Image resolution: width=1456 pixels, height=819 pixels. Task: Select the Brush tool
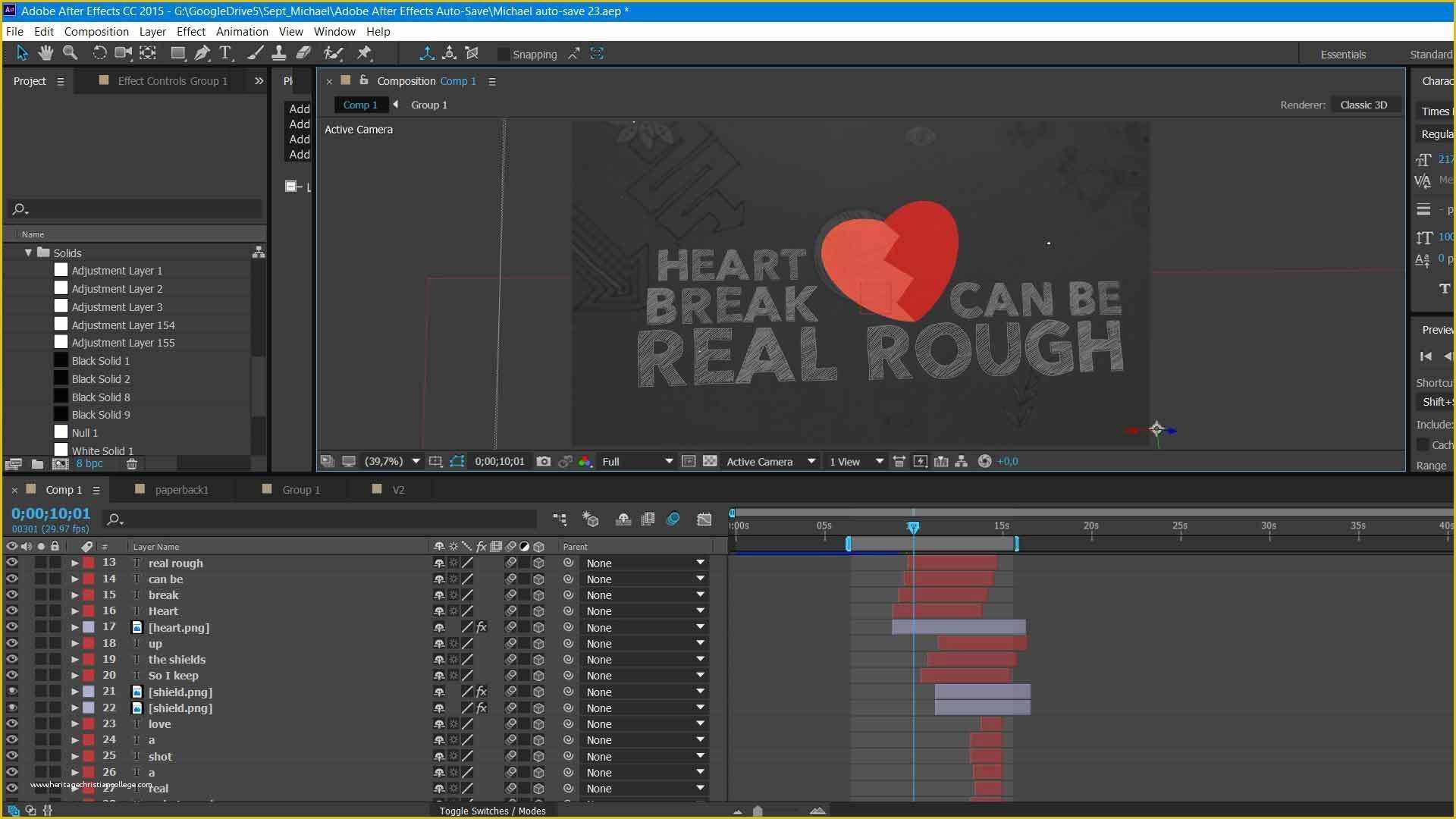[256, 53]
